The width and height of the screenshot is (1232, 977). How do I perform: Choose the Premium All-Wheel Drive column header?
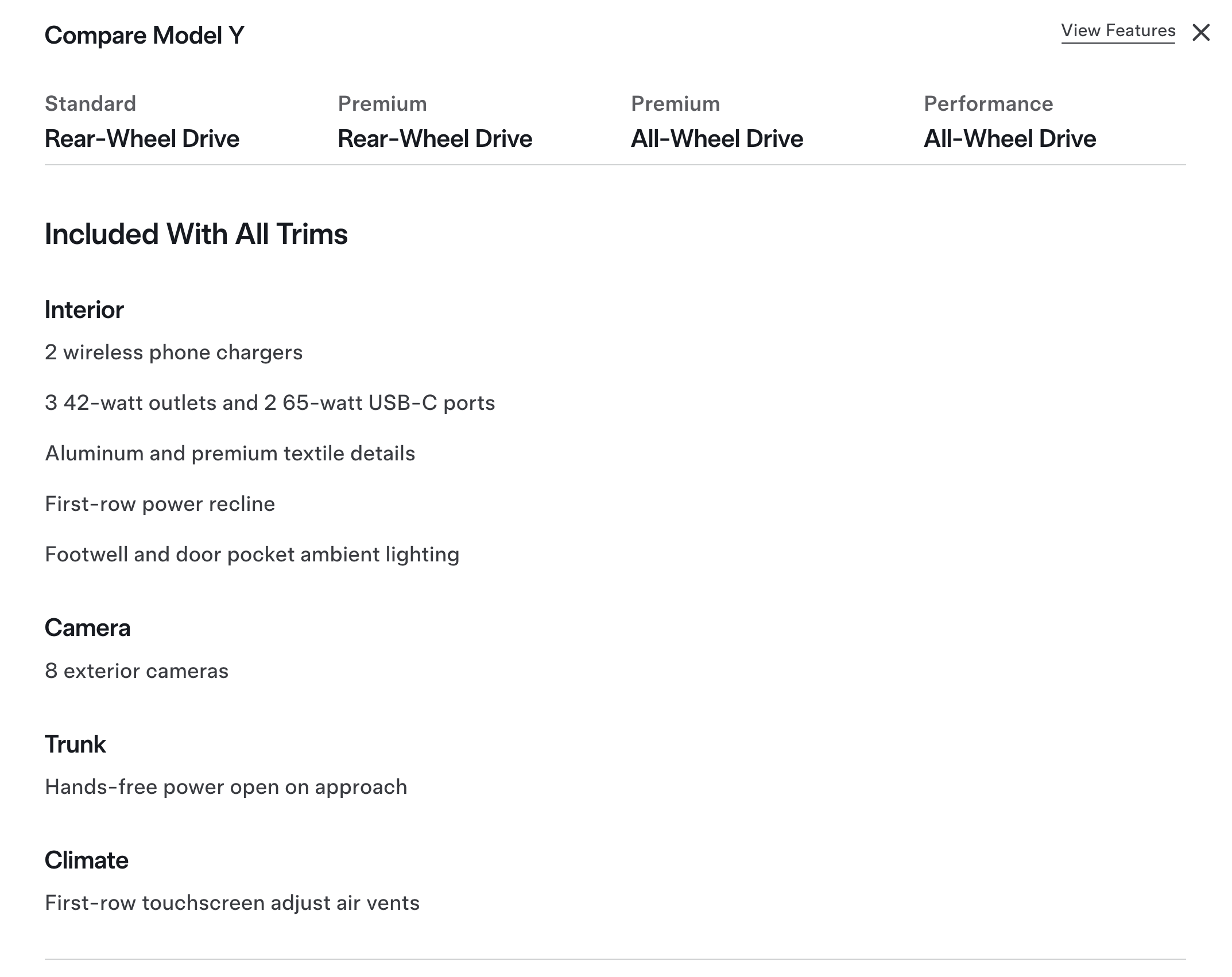pyautogui.click(x=716, y=122)
